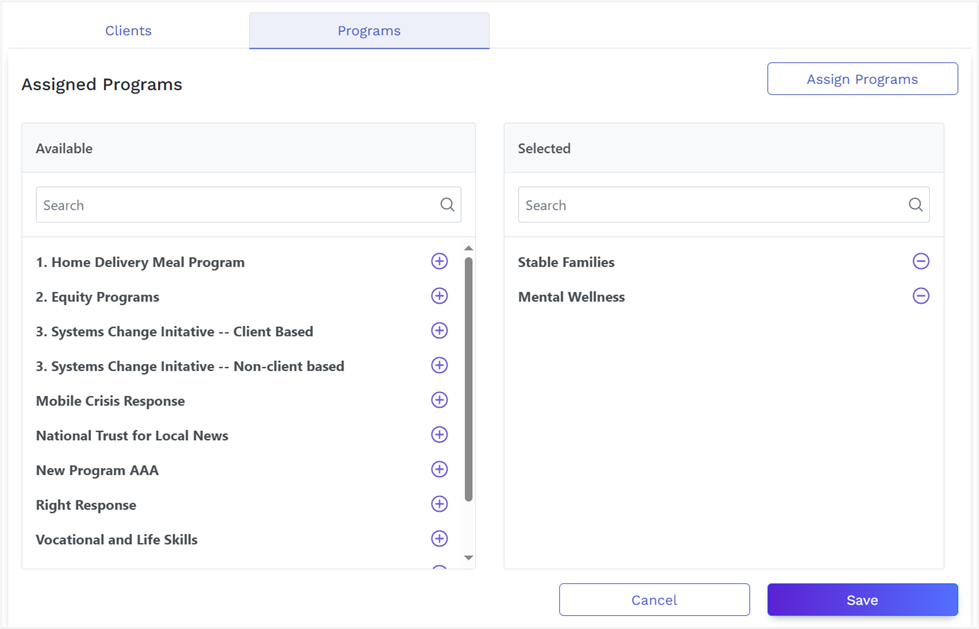Select the Programs tab
This screenshot has height=629, width=979.
tap(369, 31)
